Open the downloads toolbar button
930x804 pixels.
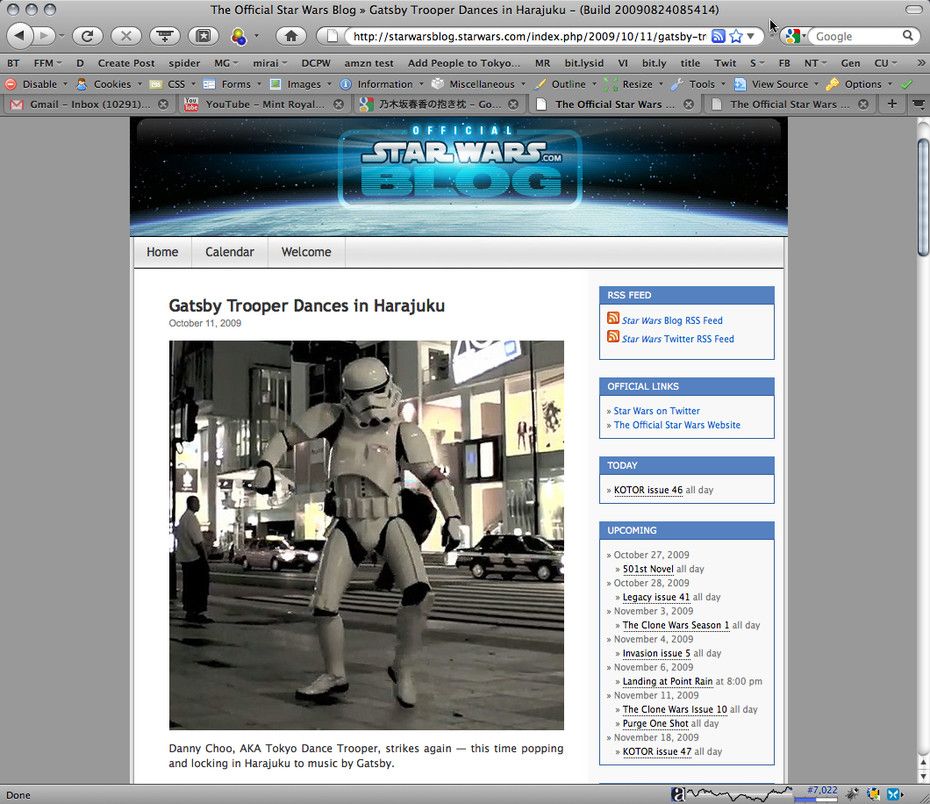point(165,36)
